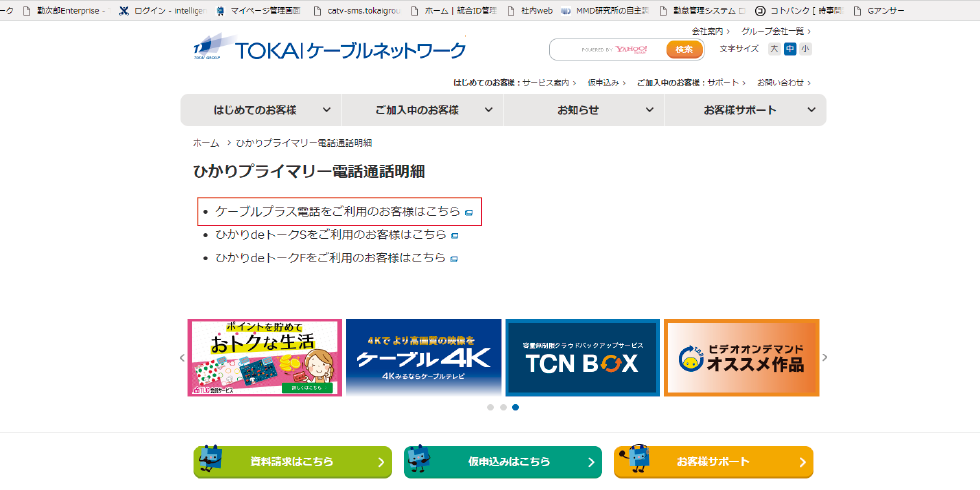Click the teal 仮申込みはこちら button
Screen dimensions: 980x490
[503, 462]
